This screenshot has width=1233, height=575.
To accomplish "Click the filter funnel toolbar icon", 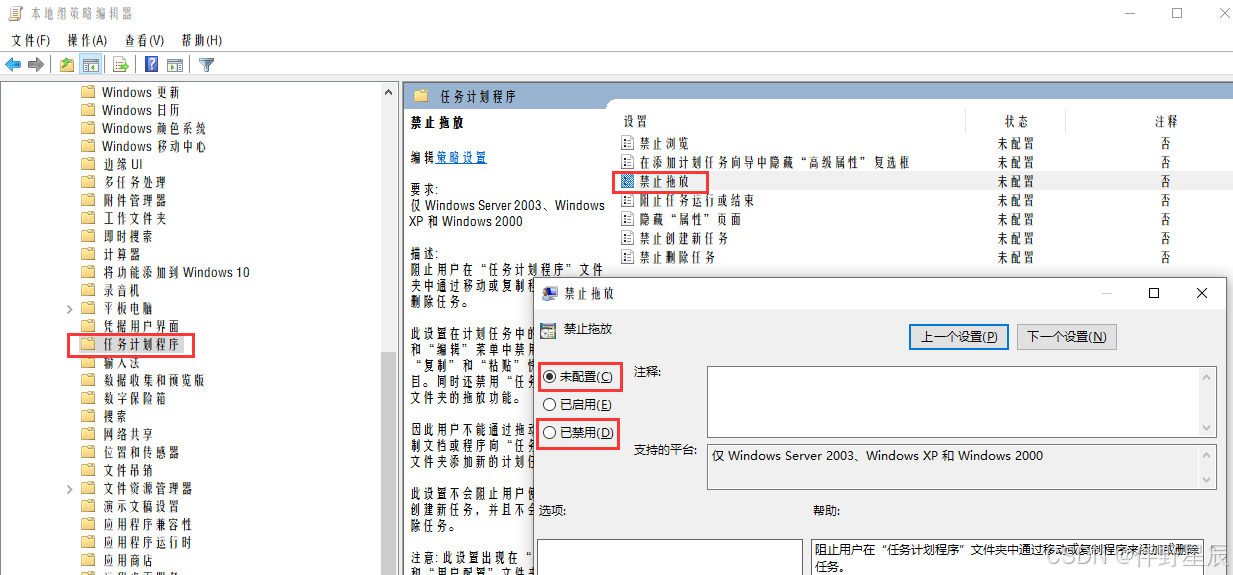I will click(x=206, y=65).
